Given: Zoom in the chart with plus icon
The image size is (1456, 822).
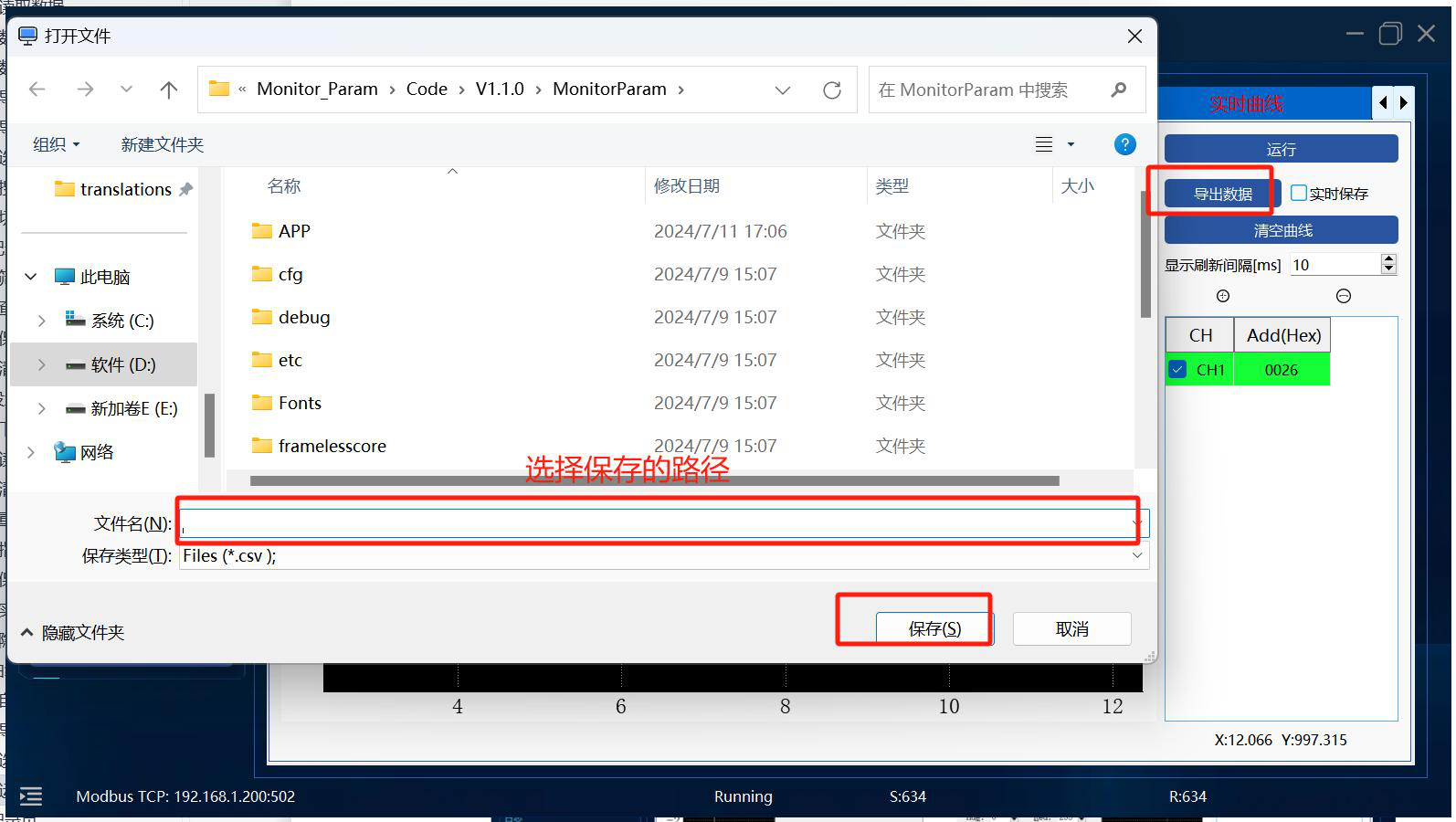Looking at the screenshot, I should point(1223,296).
